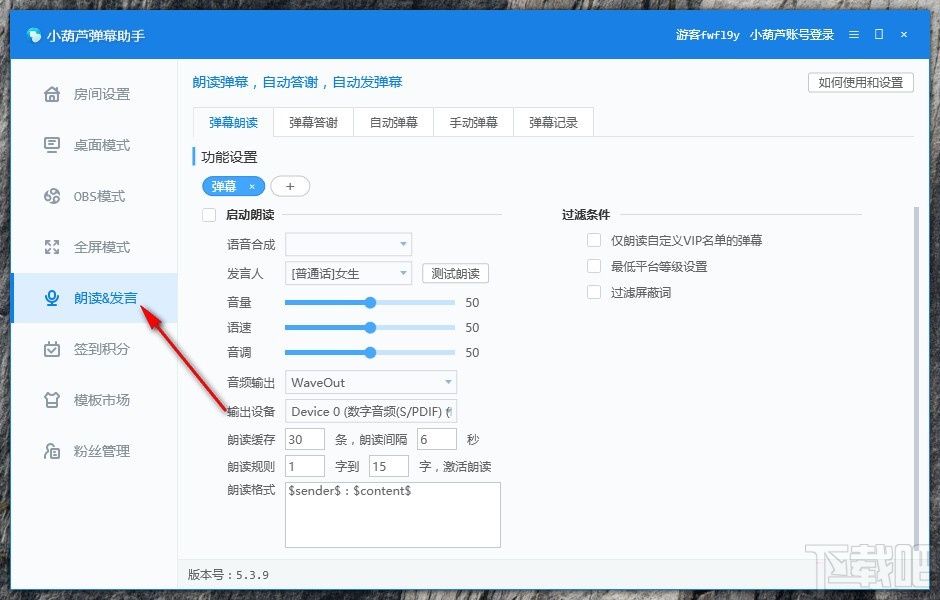Enable the 过滤屏蔽词 blocked words filter

click(593, 291)
